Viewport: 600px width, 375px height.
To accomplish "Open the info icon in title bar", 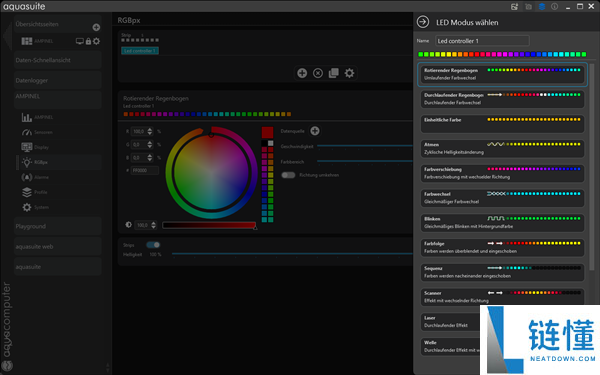I will click(x=554, y=7).
